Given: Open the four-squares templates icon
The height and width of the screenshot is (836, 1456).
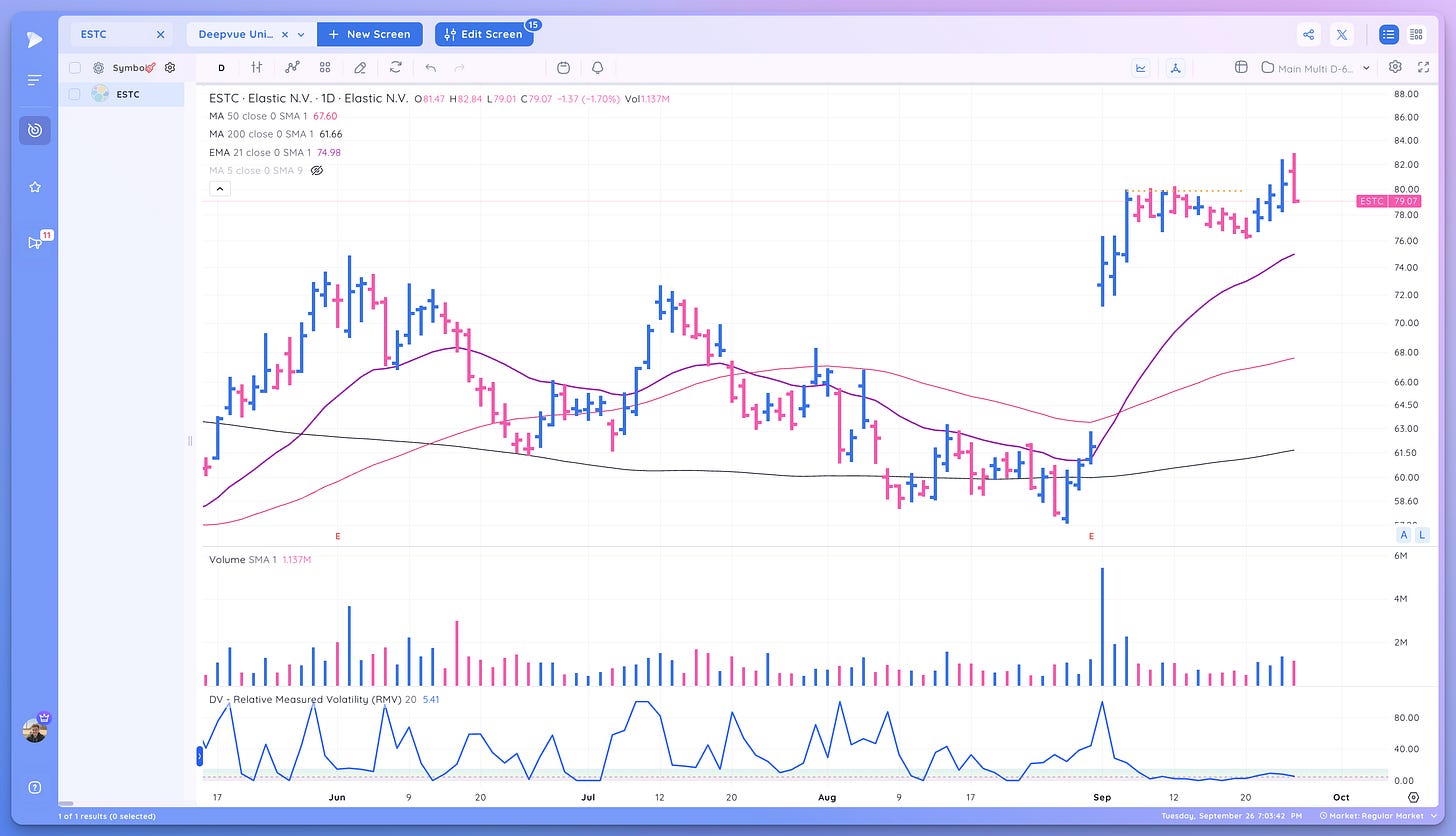Looking at the screenshot, I should [325, 68].
